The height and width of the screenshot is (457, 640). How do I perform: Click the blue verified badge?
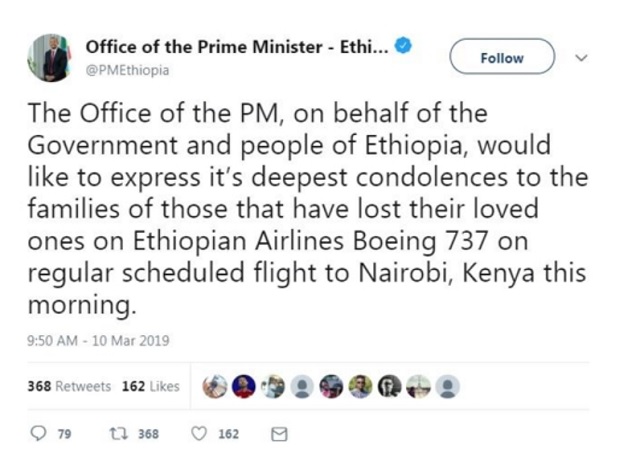(406, 46)
